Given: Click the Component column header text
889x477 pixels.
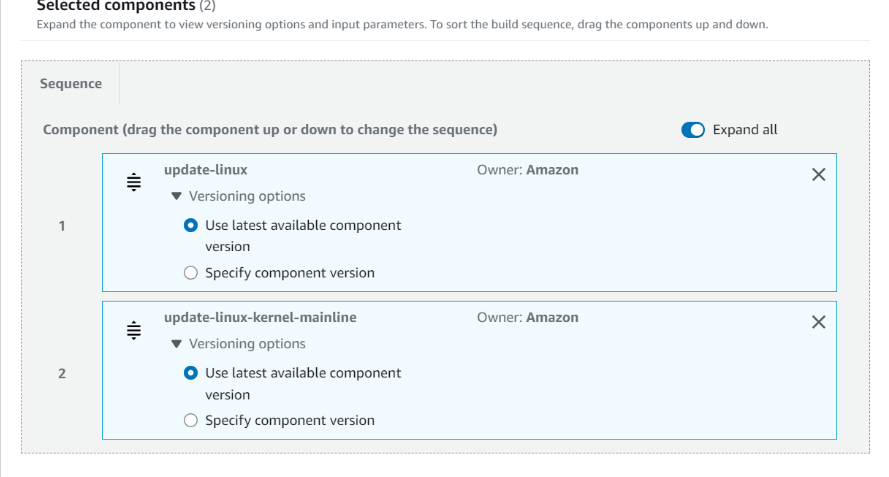Looking at the screenshot, I should tap(270, 130).
